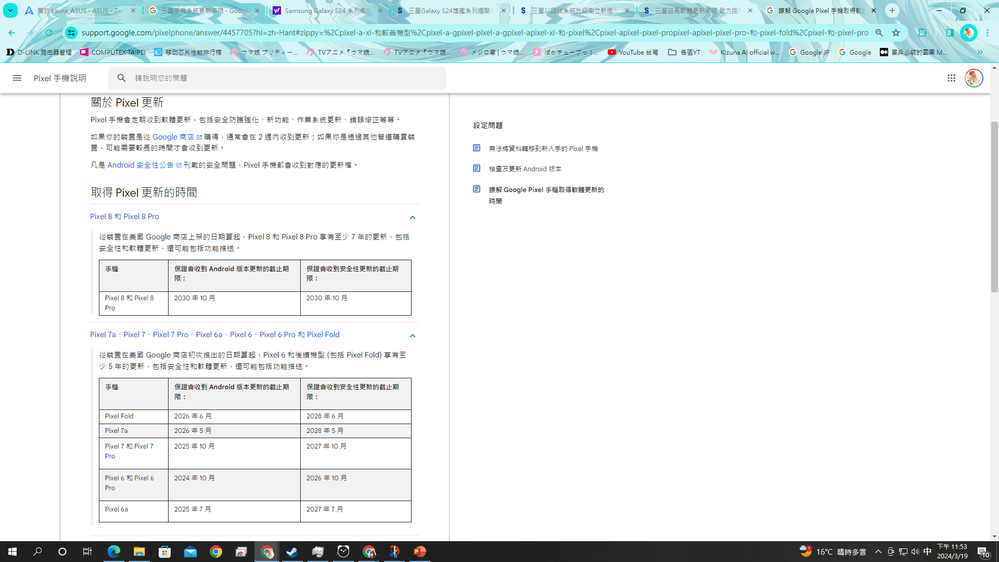
Task: Click the address bar URL
Action: point(474,32)
